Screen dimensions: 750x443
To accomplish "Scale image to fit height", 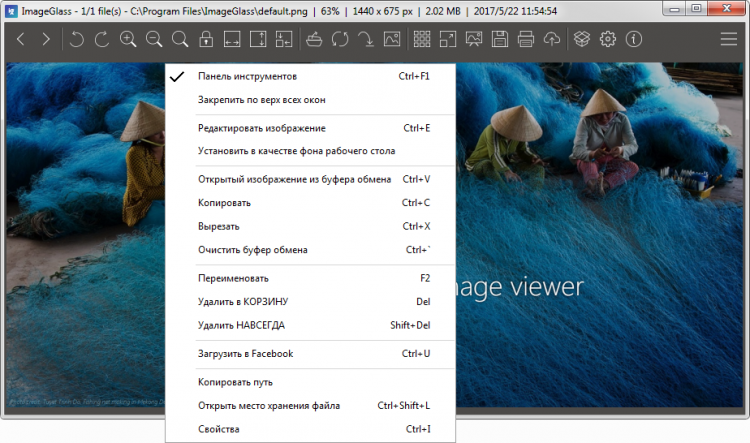I will [258, 39].
